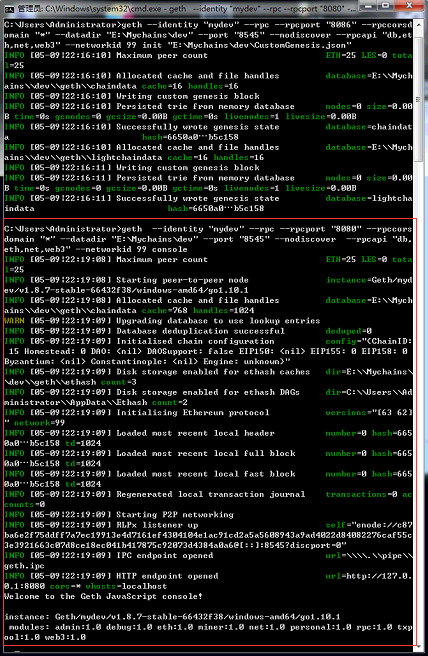Click 'IPC endpoint opened' message

pos(164,556)
